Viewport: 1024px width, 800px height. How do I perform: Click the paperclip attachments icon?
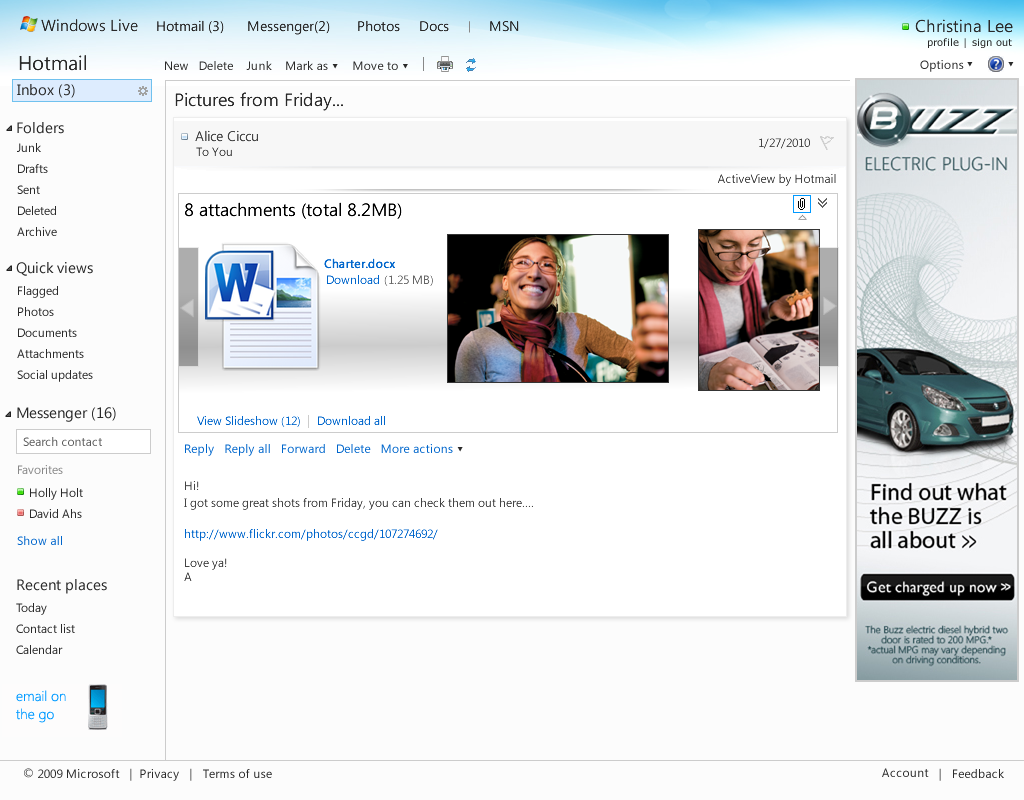[802, 204]
